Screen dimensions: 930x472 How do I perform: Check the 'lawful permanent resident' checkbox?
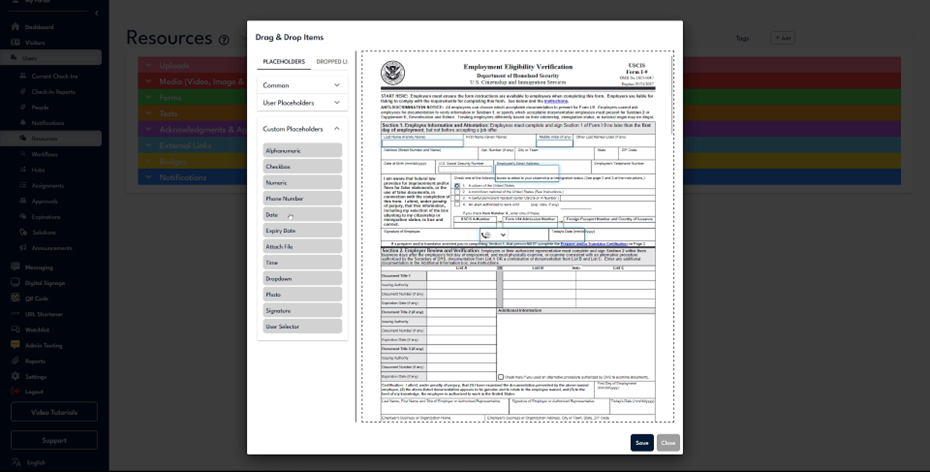[x=457, y=198]
